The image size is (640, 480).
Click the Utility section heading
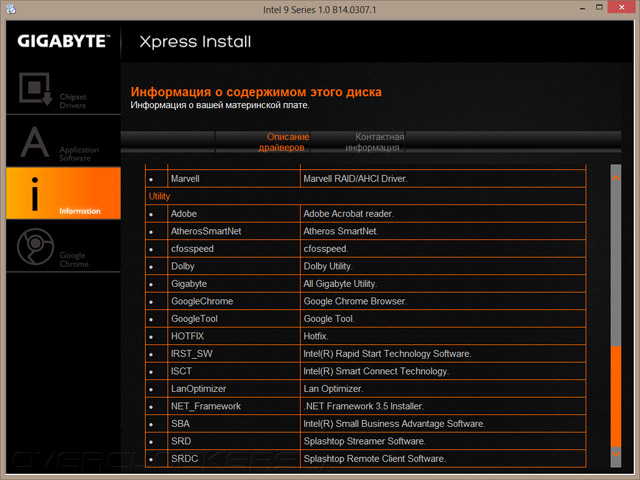coord(159,196)
